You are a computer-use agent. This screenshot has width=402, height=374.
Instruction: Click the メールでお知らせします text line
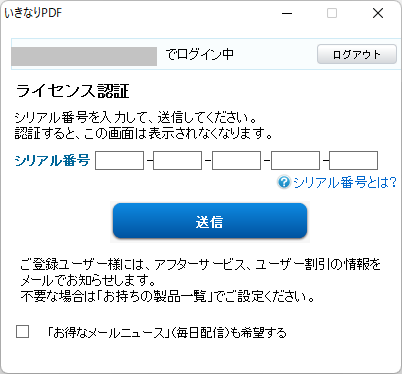[x=88, y=280]
